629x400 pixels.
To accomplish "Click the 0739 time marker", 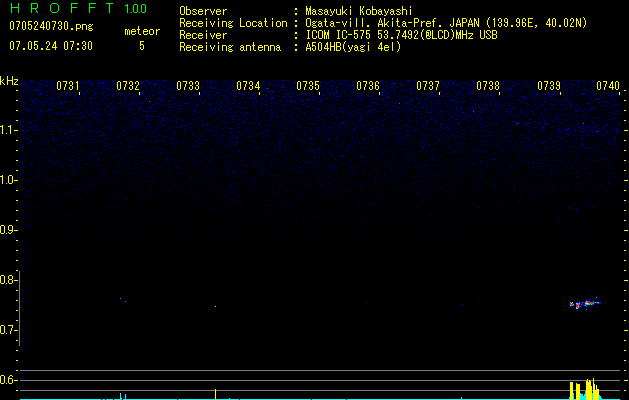I will [x=549, y=86].
